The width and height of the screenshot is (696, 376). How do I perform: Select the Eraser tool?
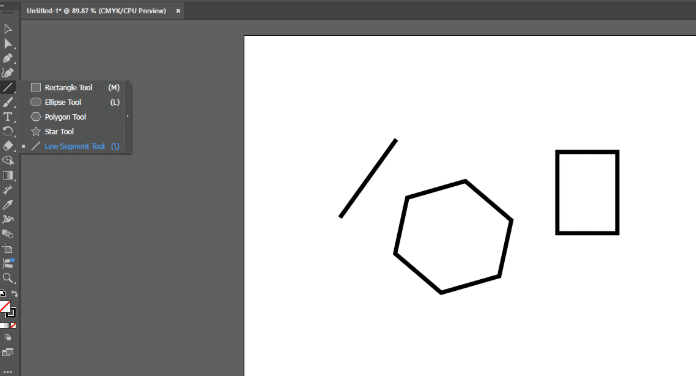(8, 146)
